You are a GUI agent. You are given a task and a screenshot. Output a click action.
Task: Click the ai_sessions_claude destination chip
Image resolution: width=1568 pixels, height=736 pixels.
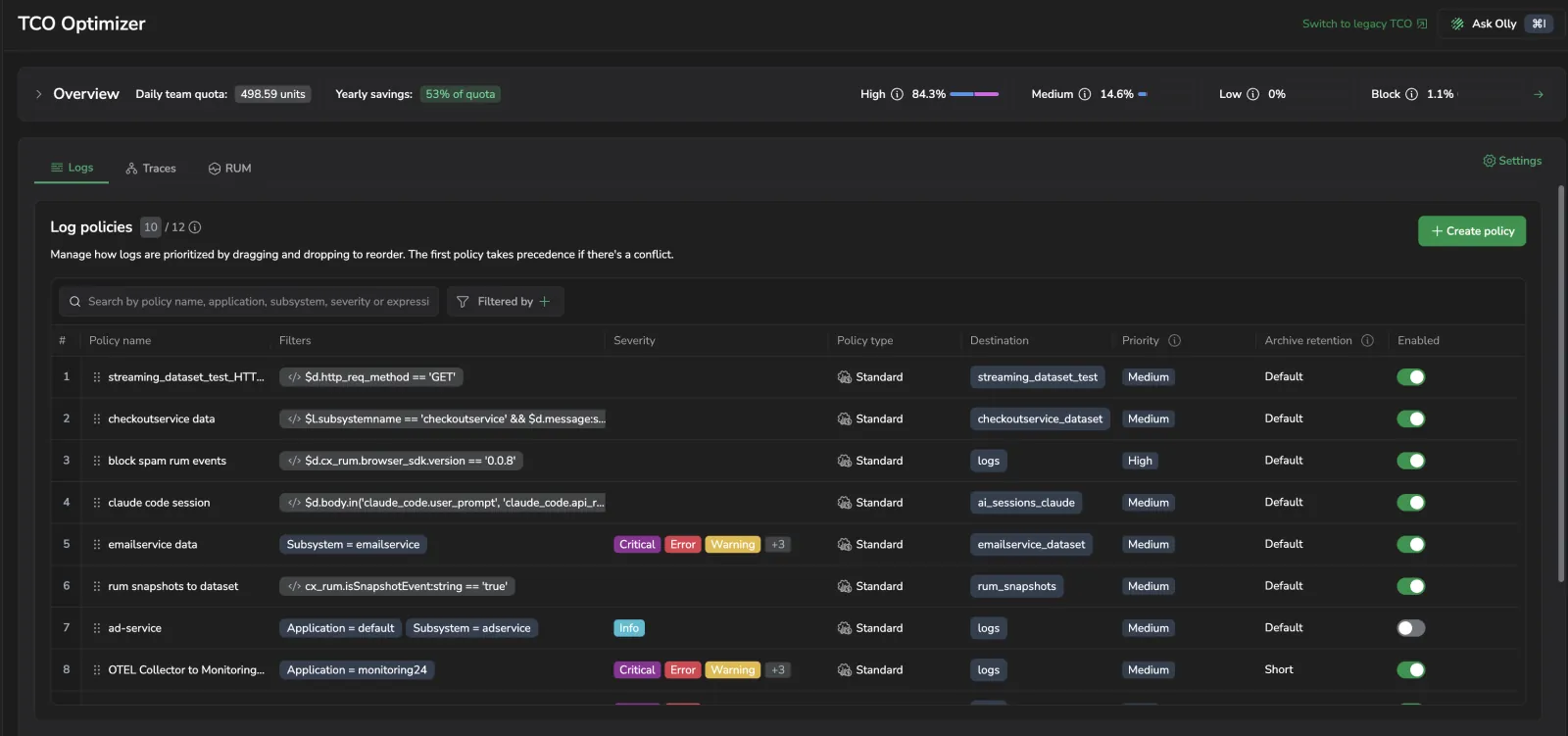1026,503
